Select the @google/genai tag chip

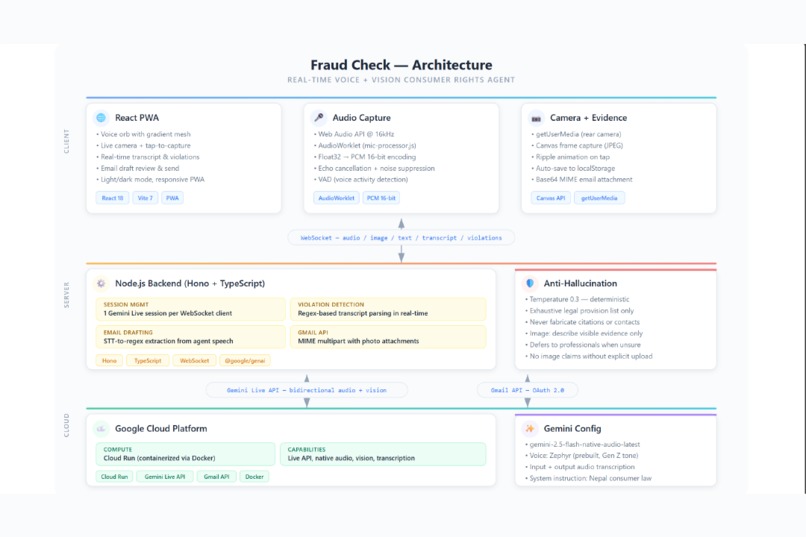click(x=245, y=361)
